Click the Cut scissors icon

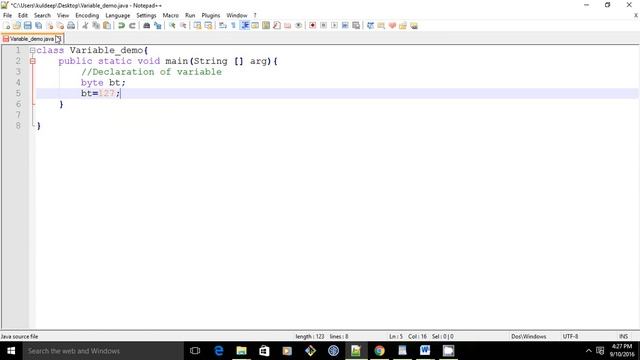coord(85,25)
